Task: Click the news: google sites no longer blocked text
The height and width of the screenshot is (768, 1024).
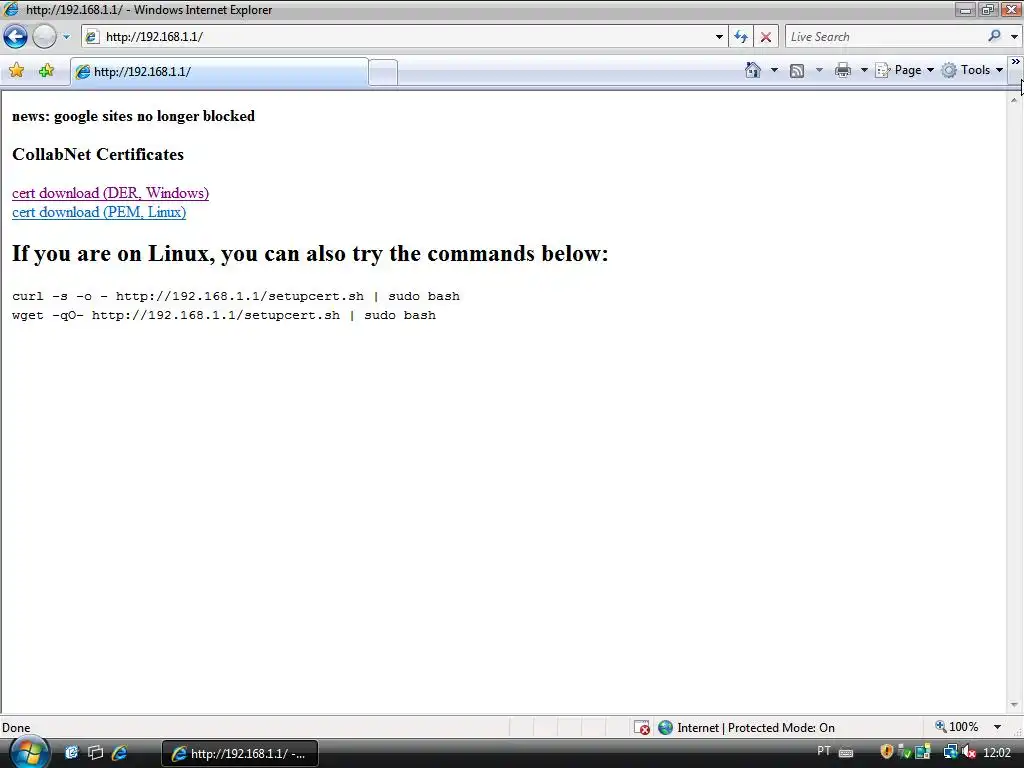Action: coord(133,116)
